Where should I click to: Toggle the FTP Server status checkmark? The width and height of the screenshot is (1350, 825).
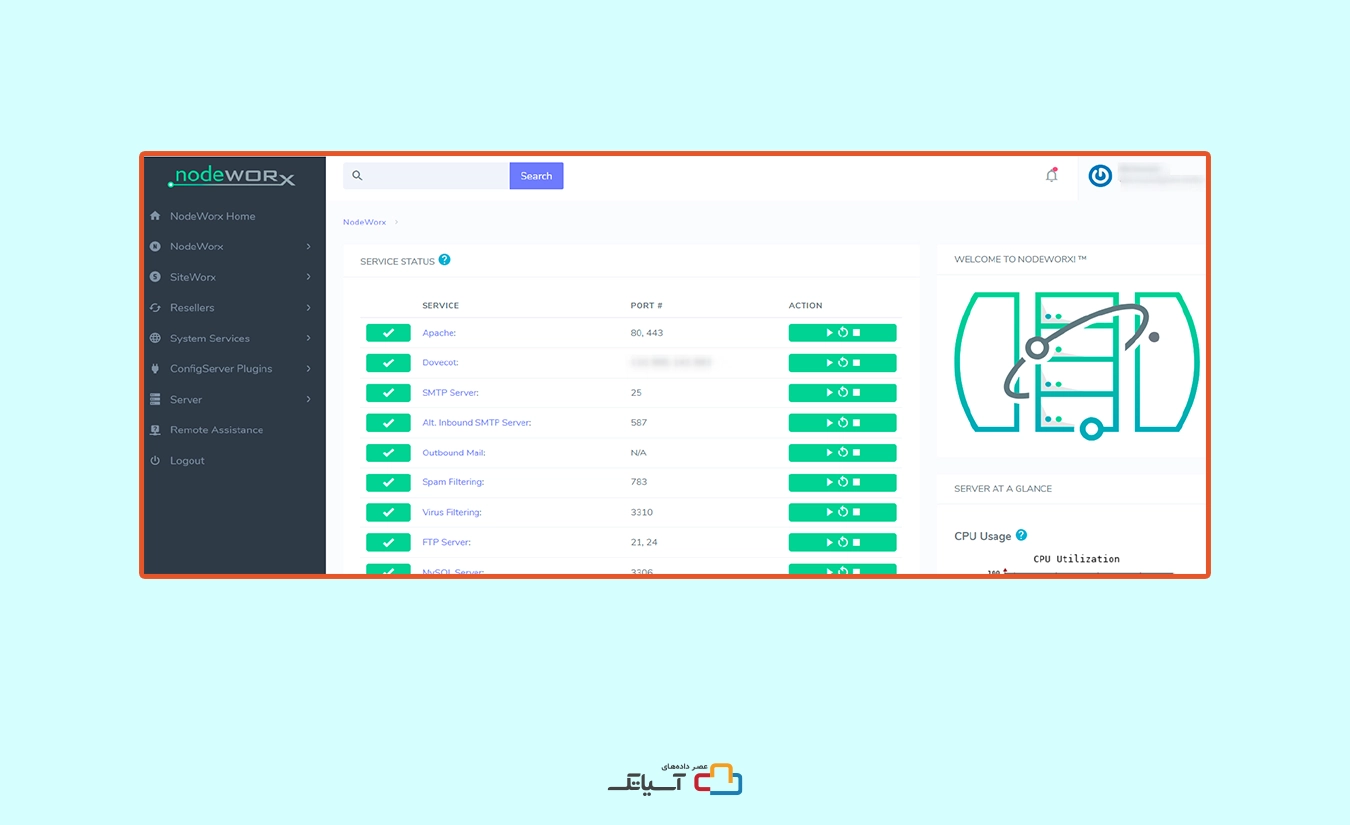pos(388,542)
